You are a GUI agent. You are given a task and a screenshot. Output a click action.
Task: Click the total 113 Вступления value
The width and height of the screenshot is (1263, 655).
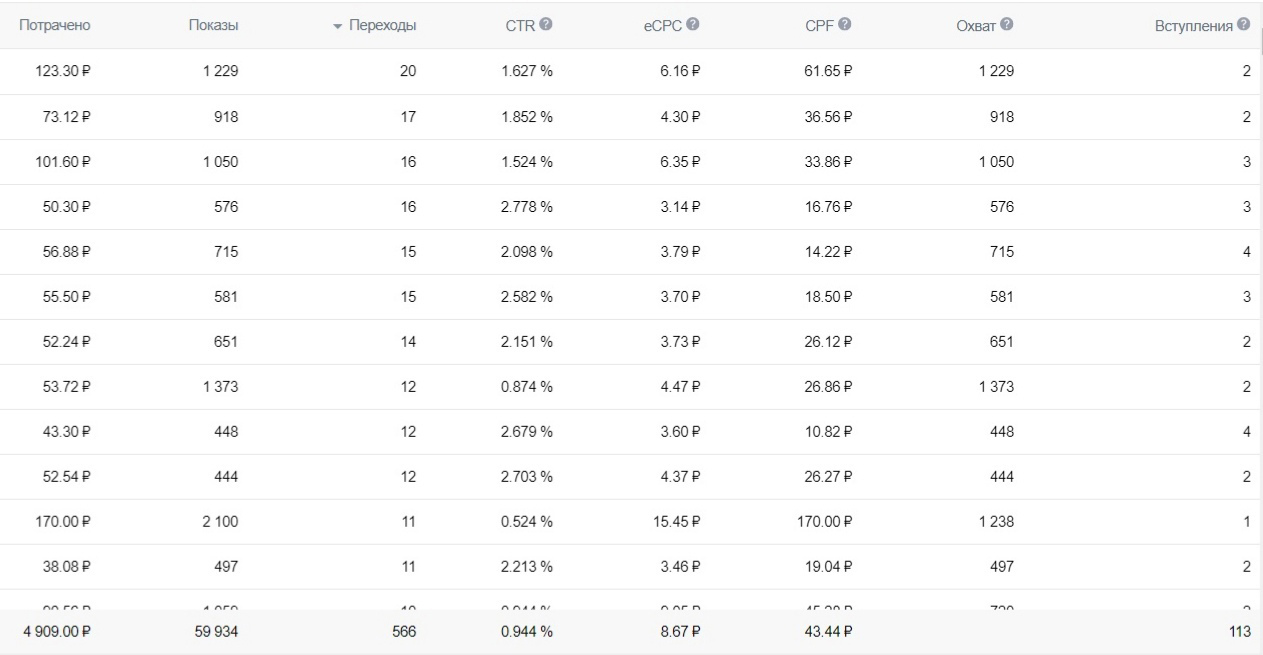coord(1243,632)
